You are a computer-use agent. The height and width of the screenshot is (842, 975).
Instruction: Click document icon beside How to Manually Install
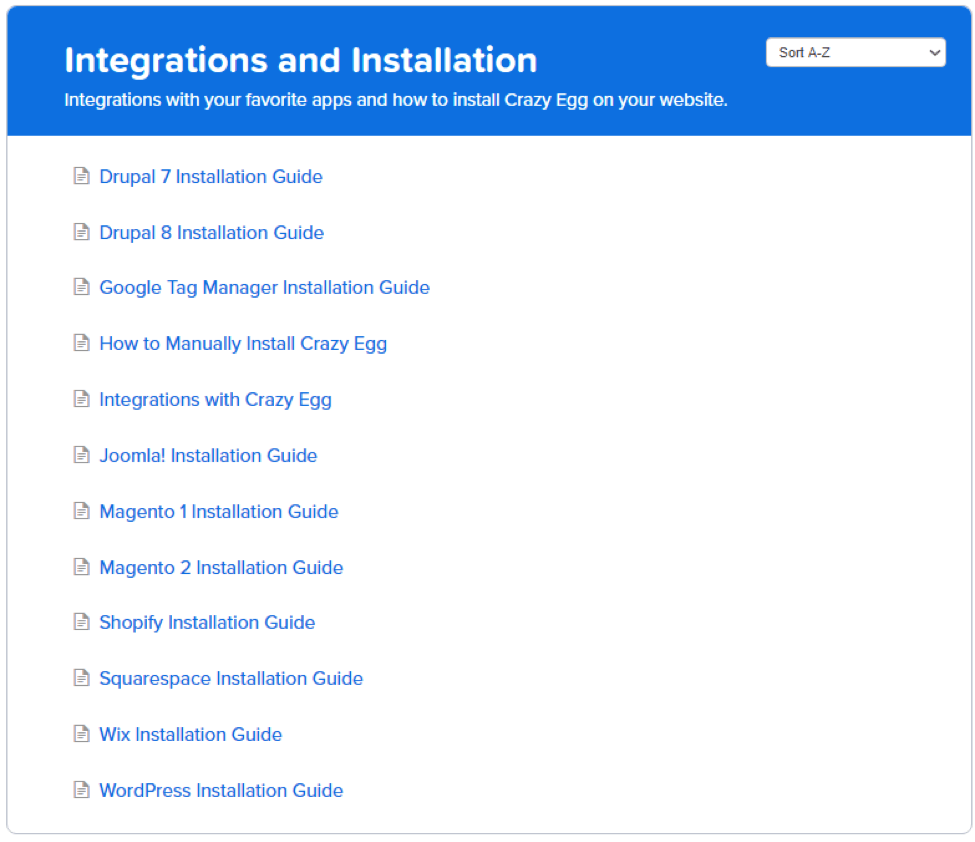[x=81, y=343]
